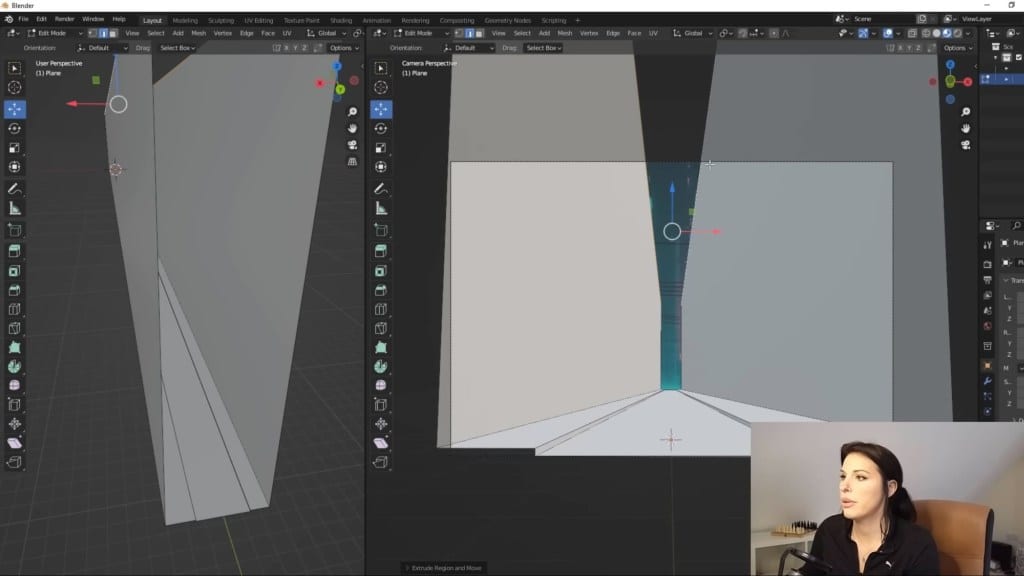Open Vertex menu in camera viewport header

[589, 33]
